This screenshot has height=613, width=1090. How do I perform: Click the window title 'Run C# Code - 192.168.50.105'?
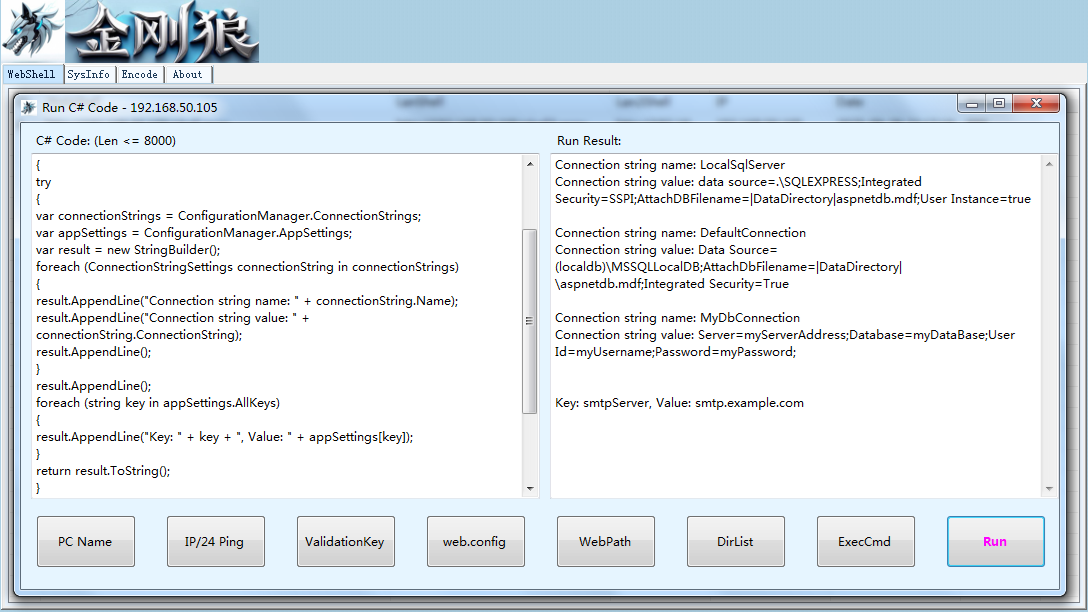click(x=129, y=107)
